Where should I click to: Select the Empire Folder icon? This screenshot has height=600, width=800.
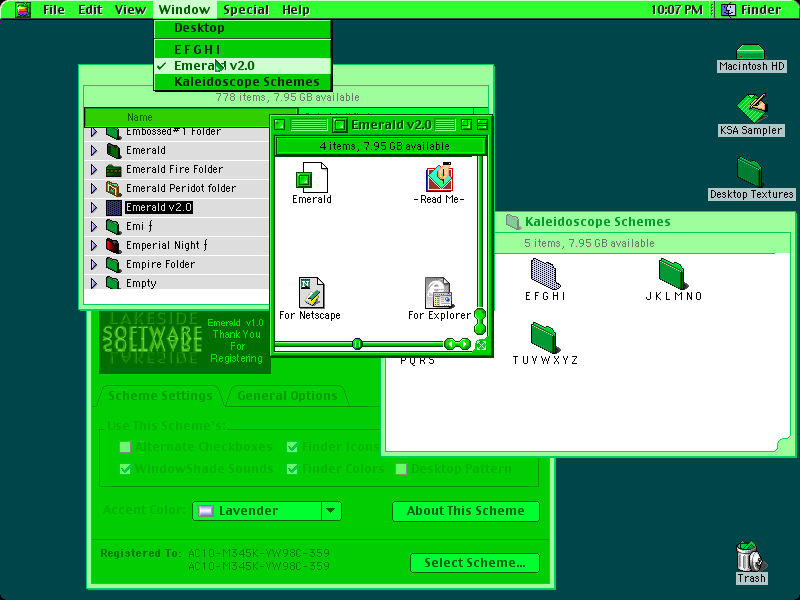[113, 264]
